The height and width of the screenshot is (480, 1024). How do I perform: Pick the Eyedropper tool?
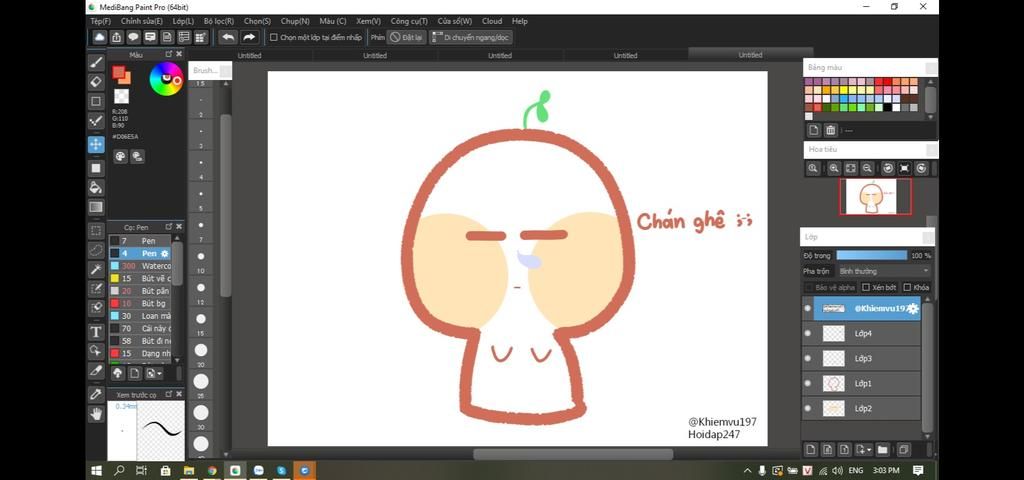[96, 394]
